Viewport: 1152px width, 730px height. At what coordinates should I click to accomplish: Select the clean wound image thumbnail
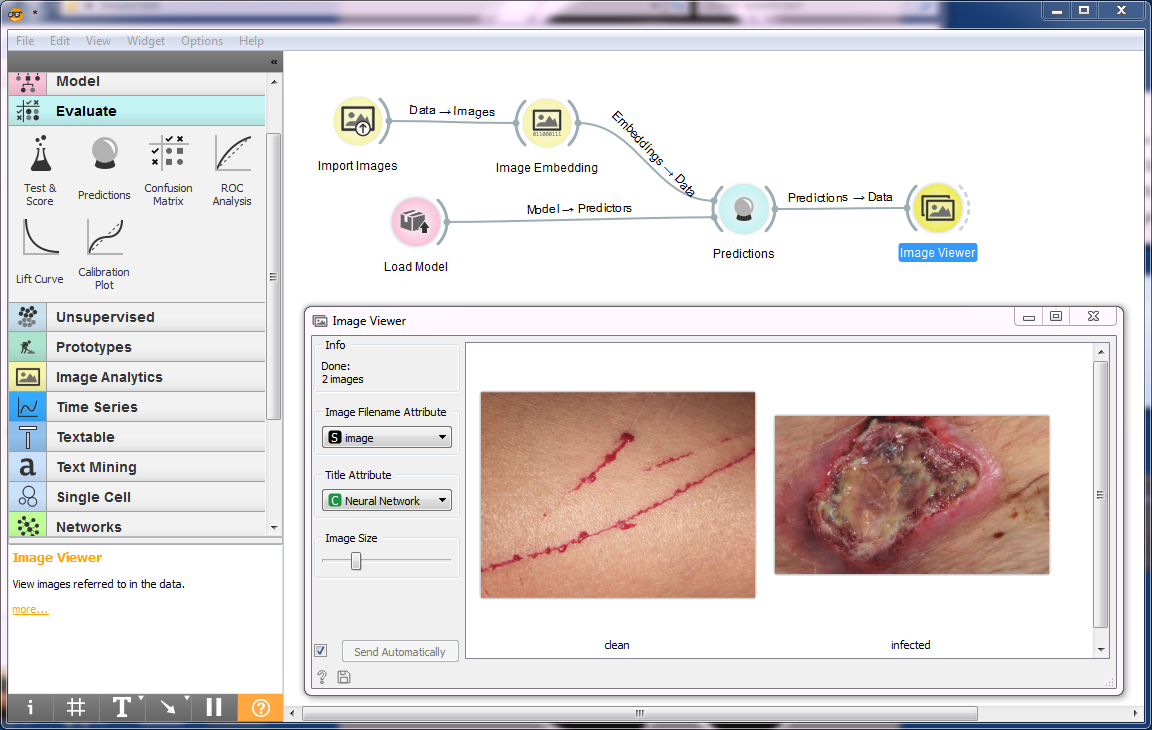click(x=618, y=495)
